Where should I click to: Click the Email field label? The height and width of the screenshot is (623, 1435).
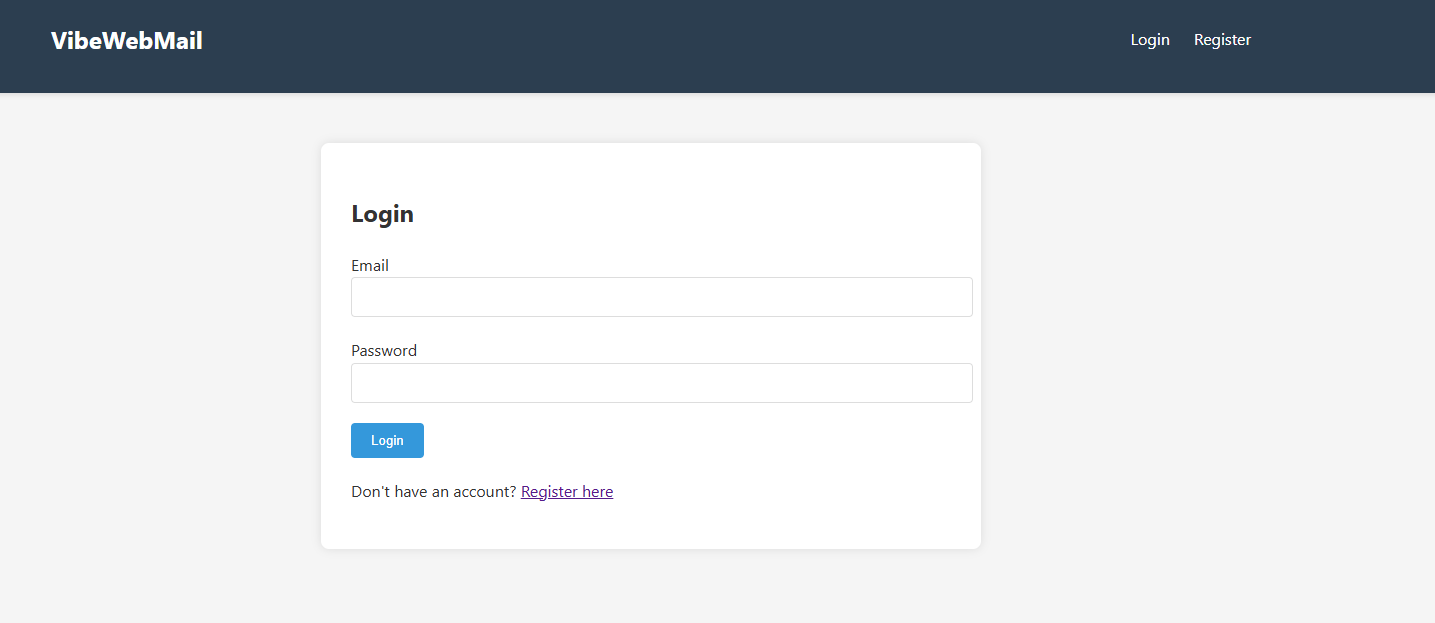point(370,266)
